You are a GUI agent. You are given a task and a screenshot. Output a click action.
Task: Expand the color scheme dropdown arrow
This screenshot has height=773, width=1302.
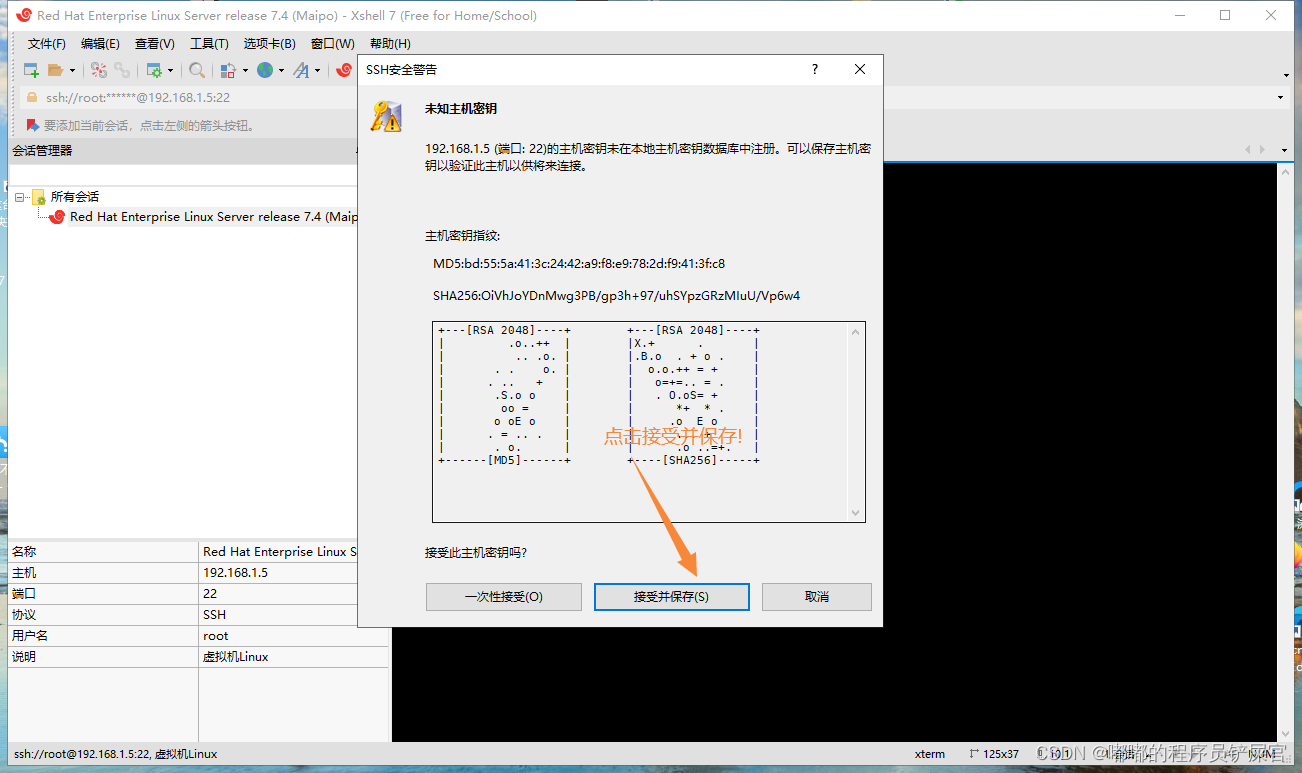click(244, 71)
